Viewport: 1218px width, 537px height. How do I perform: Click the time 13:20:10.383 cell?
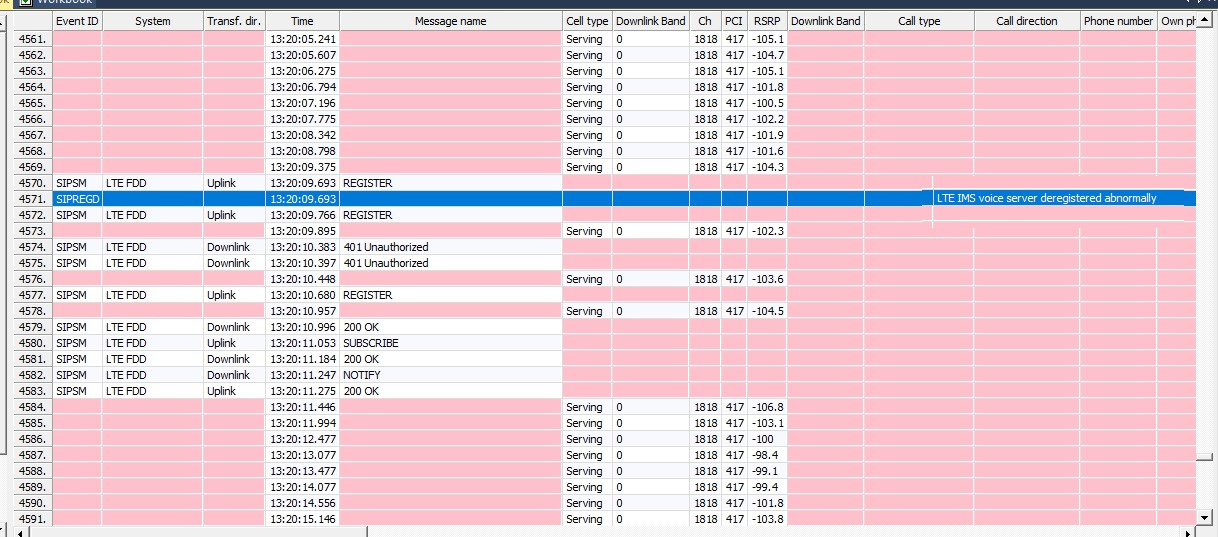pos(302,247)
